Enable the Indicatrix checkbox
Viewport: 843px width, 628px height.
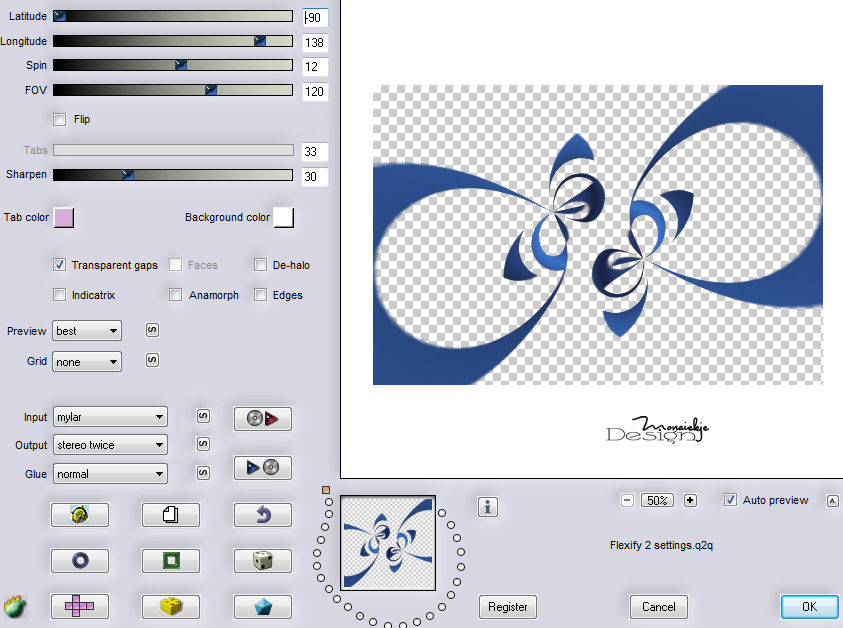[60, 295]
